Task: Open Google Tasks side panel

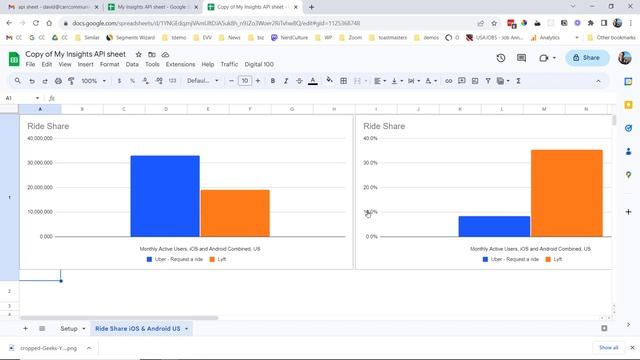Action: click(629, 128)
